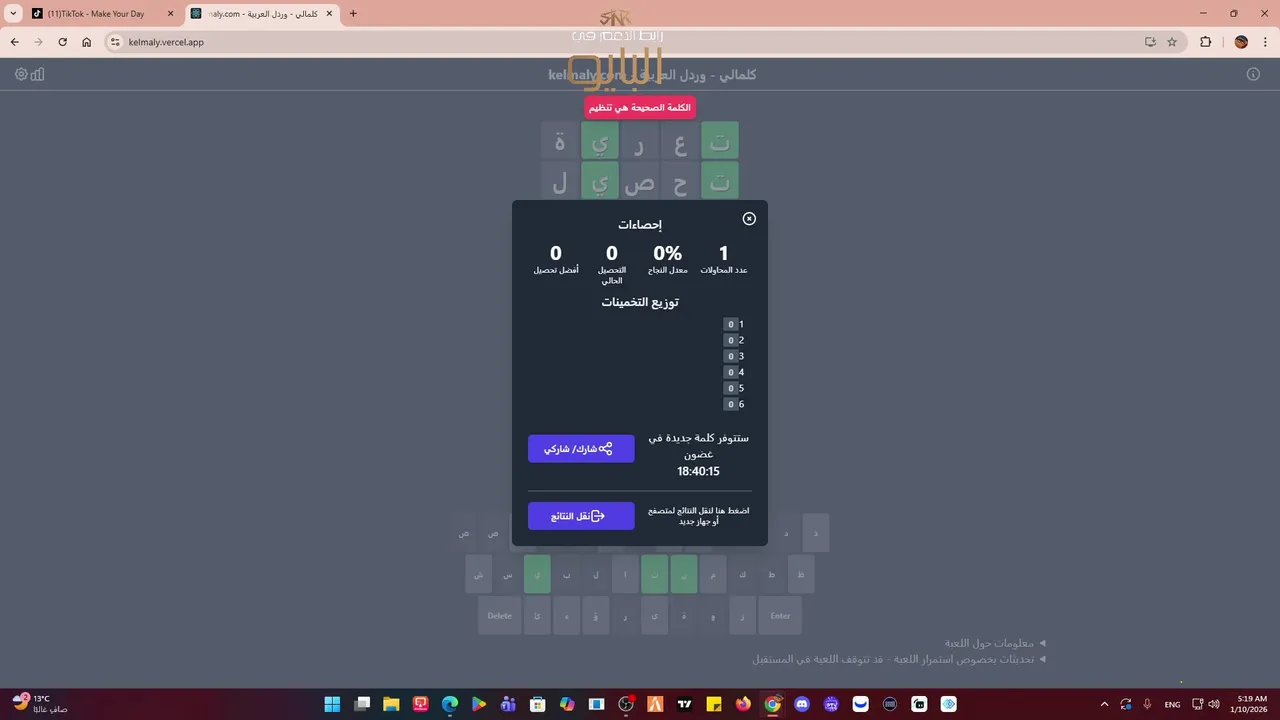Open Microsoft Store from the taskbar
Viewport: 1280px width, 720px height.
point(538,704)
